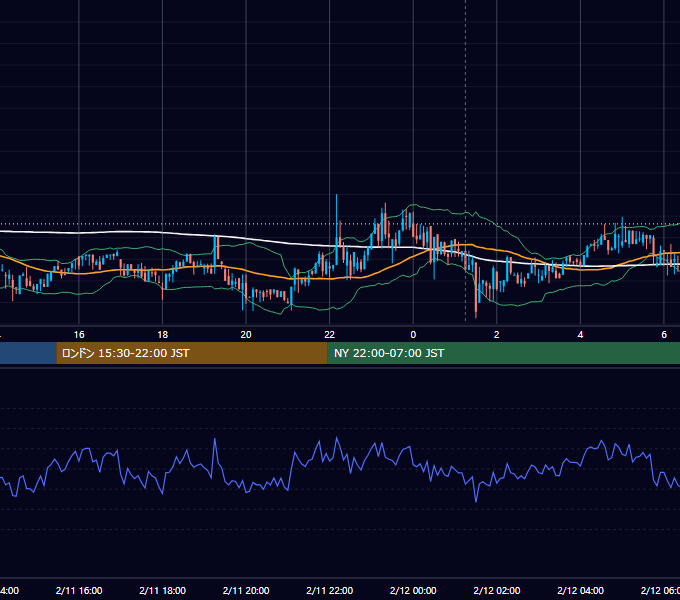Click the 2/11 16:00 time label
The image size is (680, 600).
point(79,590)
